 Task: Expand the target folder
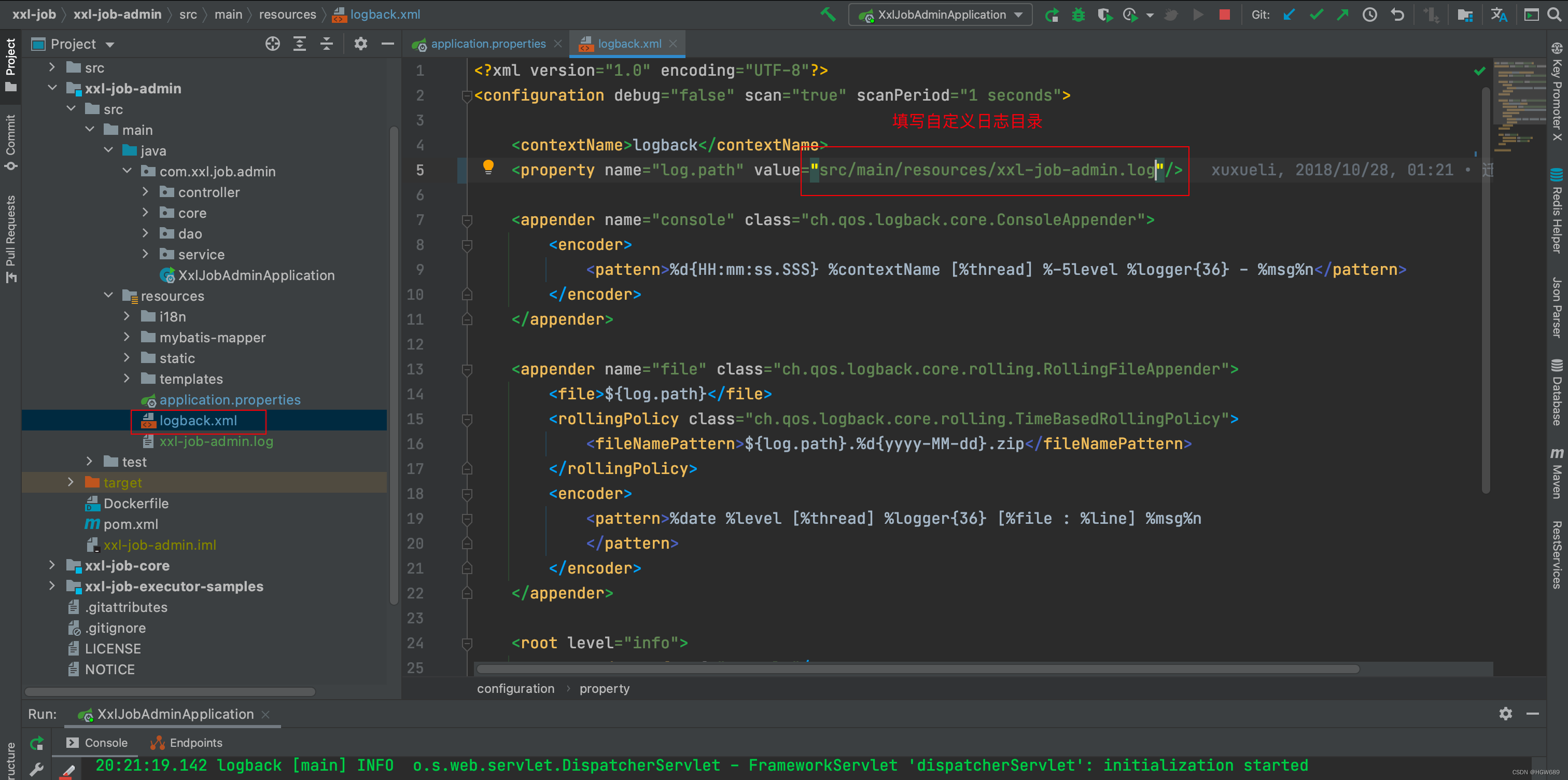coord(71,482)
